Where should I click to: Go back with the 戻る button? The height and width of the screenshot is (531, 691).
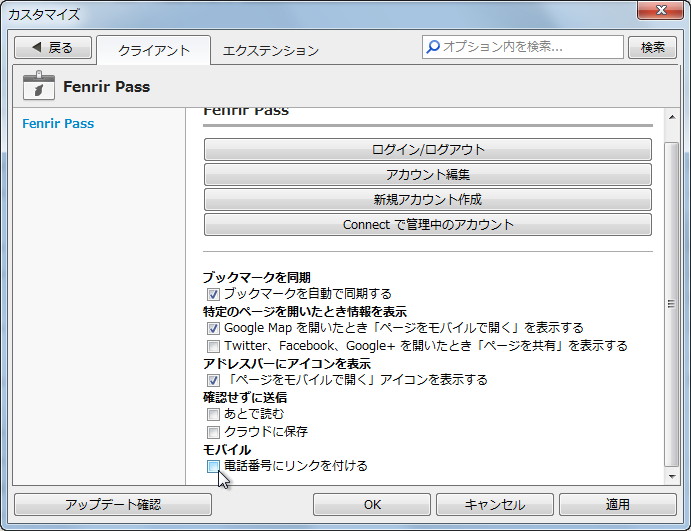click(x=53, y=48)
